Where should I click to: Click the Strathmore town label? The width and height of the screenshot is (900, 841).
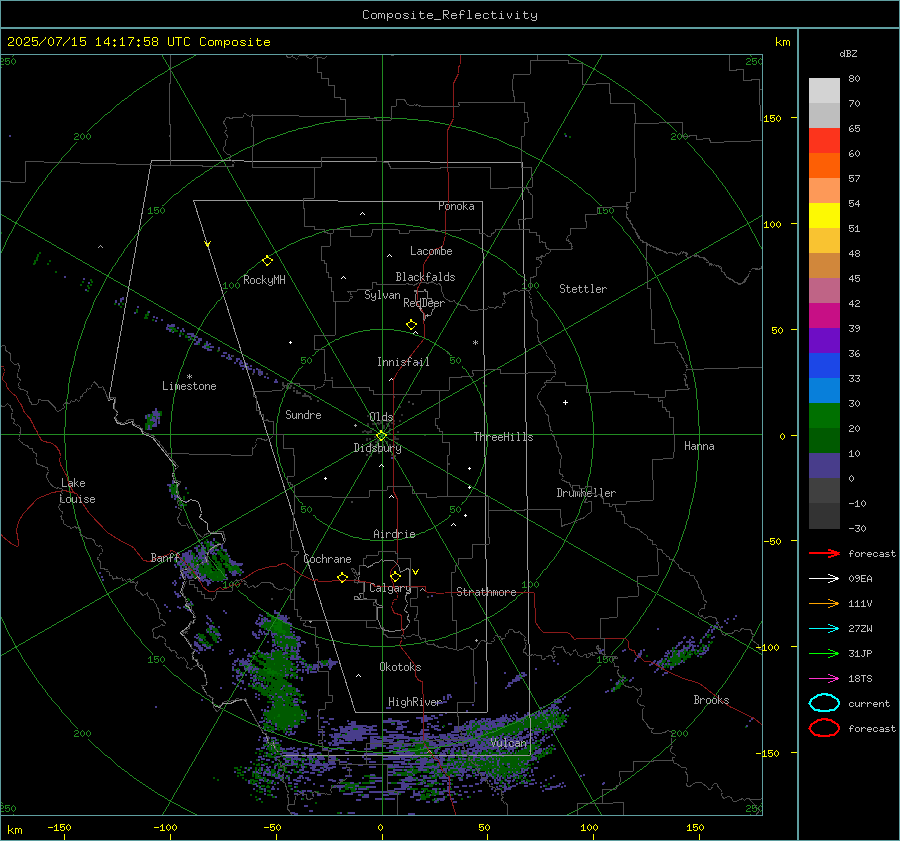(x=486, y=592)
